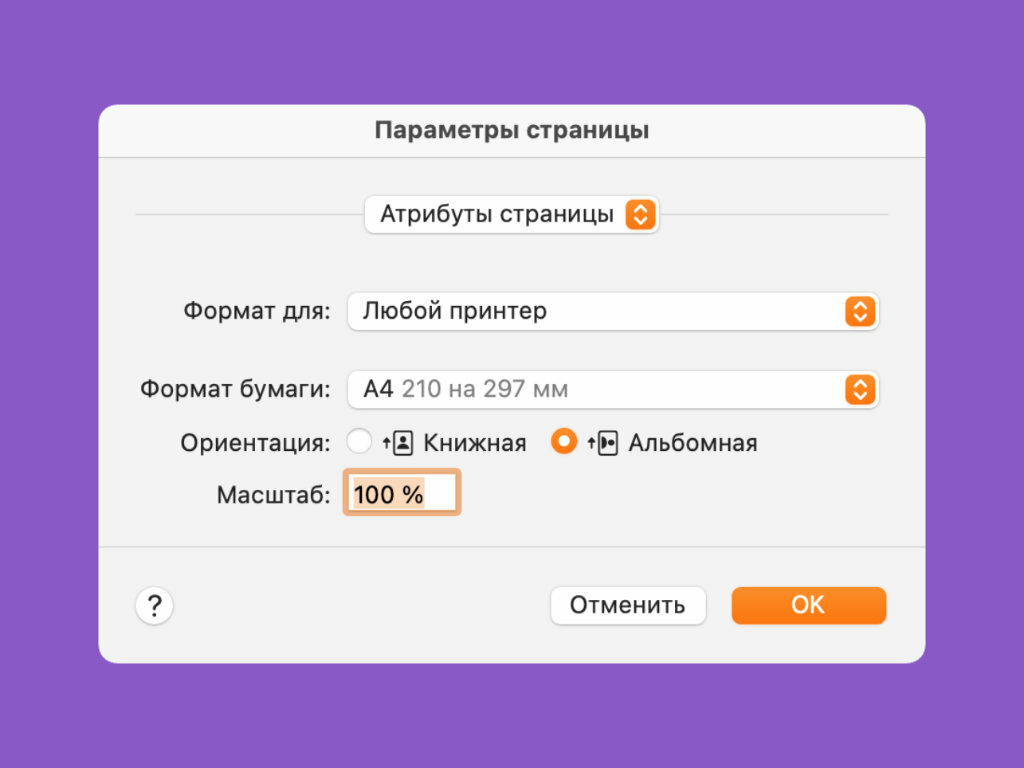Click orange arrows next to Атрибуты страницы
The image size is (1024, 768).
[640, 214]
